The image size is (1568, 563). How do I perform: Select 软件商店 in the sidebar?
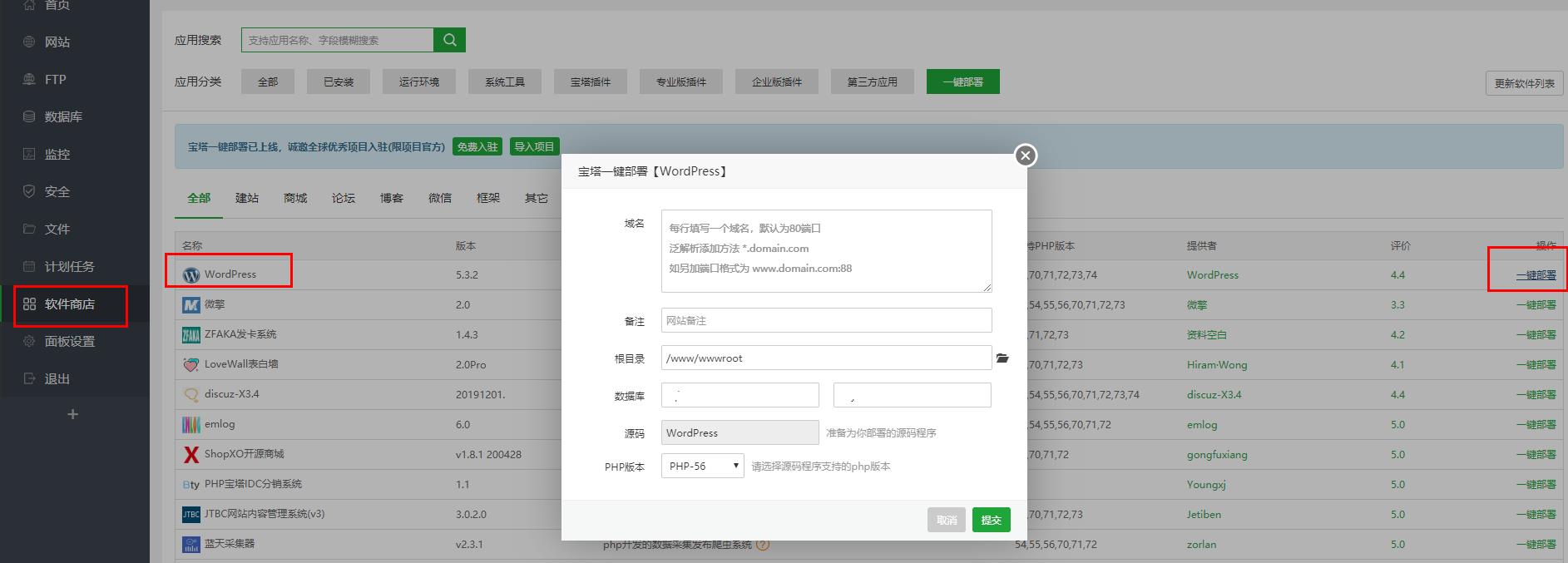75,304
